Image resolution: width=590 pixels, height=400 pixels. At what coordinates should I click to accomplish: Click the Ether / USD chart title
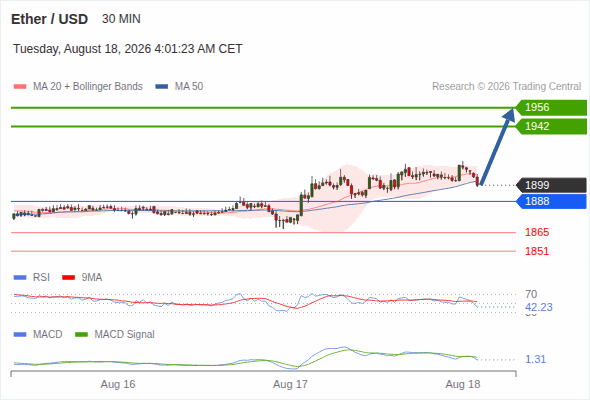point(49,19)
